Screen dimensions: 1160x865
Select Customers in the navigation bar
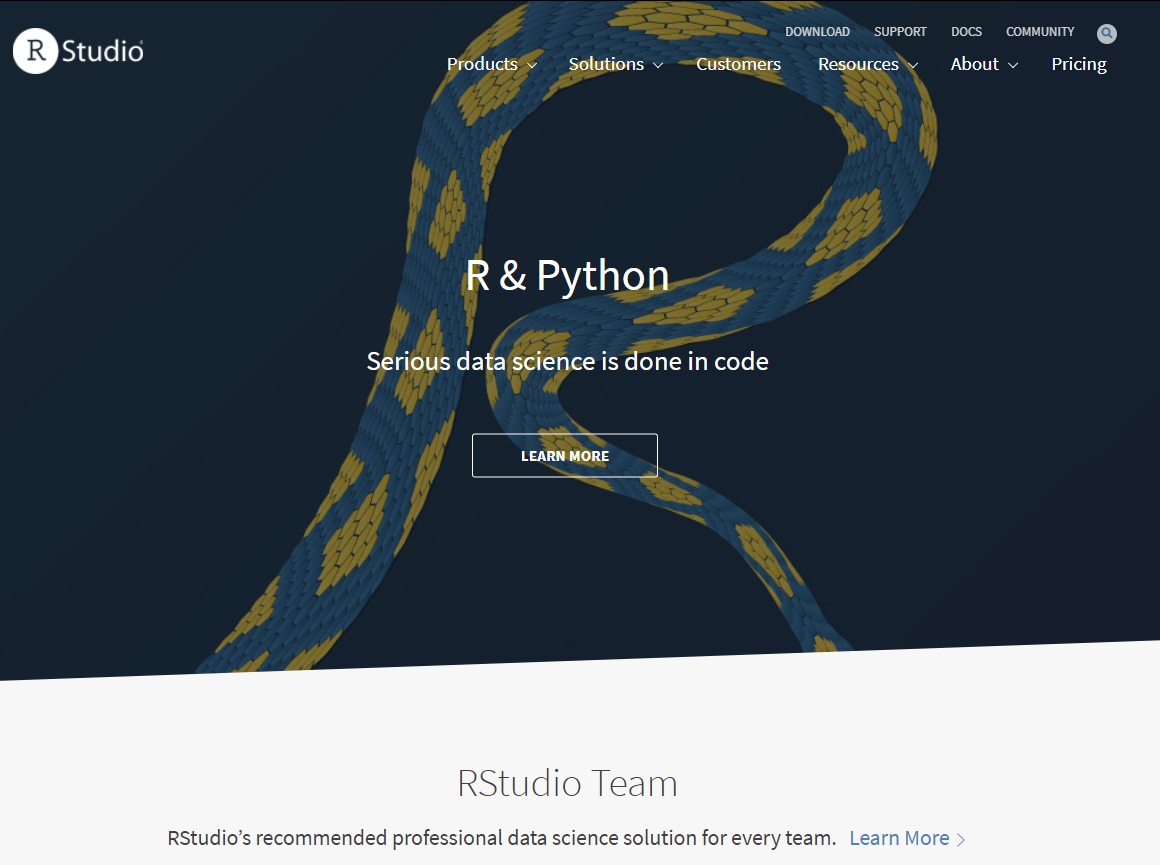point(738,64)
